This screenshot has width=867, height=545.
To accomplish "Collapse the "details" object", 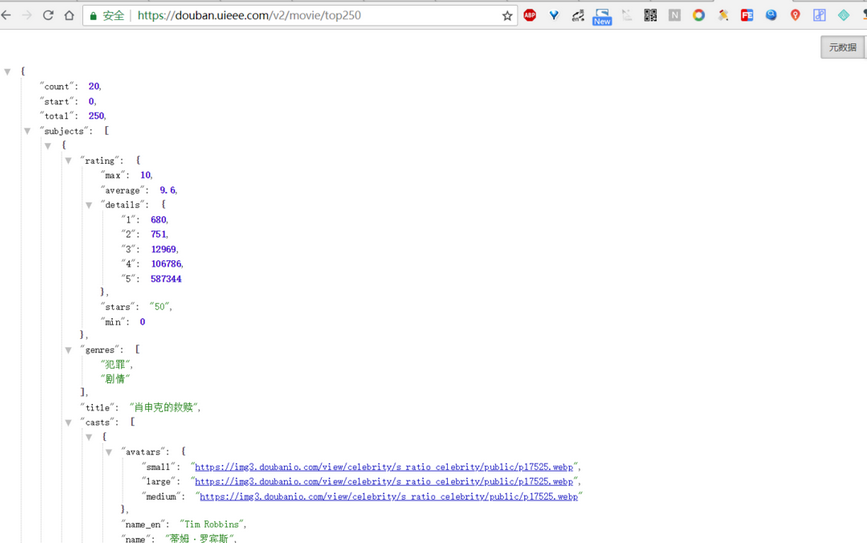I will point(88,205).
